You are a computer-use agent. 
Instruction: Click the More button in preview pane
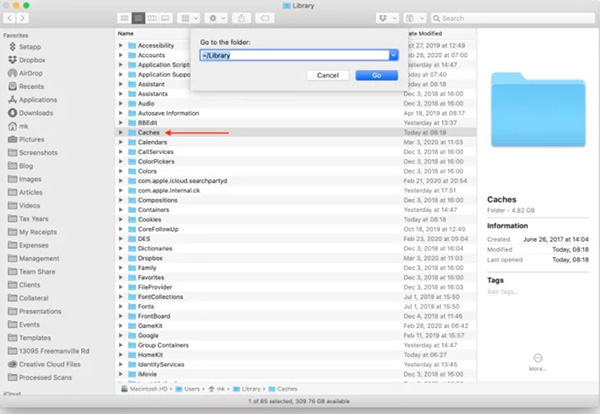click(538, 362)
